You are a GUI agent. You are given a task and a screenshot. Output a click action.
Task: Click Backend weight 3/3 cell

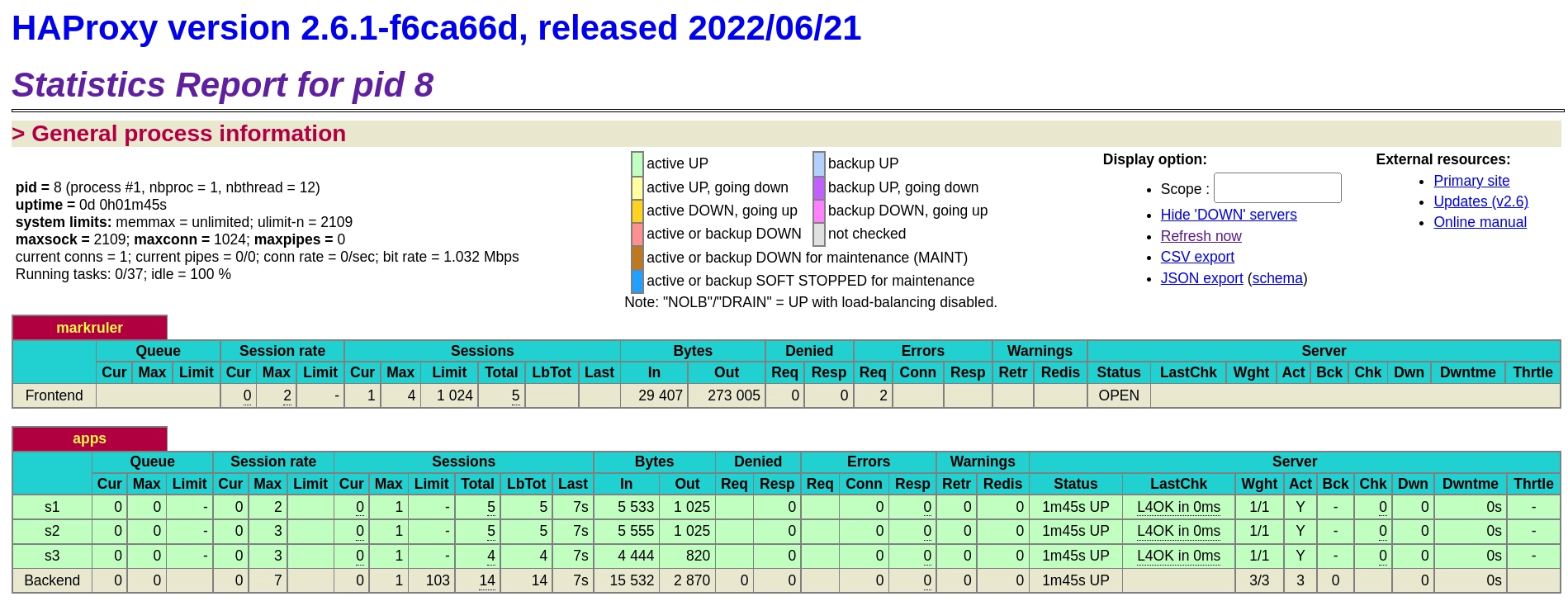coord(1259,580)
